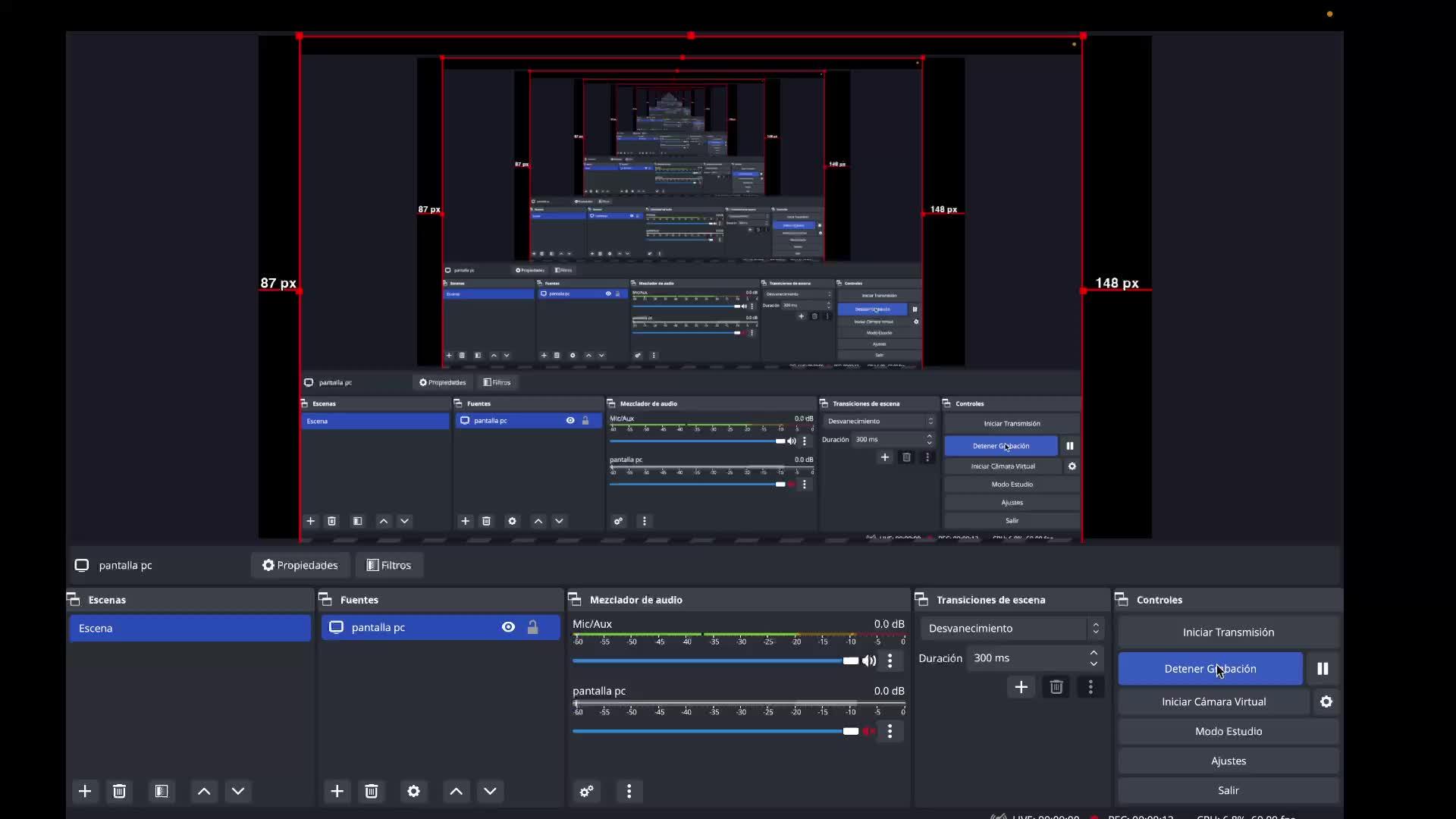The image size is (1456, 819).
Task: Click the Filtros button
Action: click(x=389, y=565)
